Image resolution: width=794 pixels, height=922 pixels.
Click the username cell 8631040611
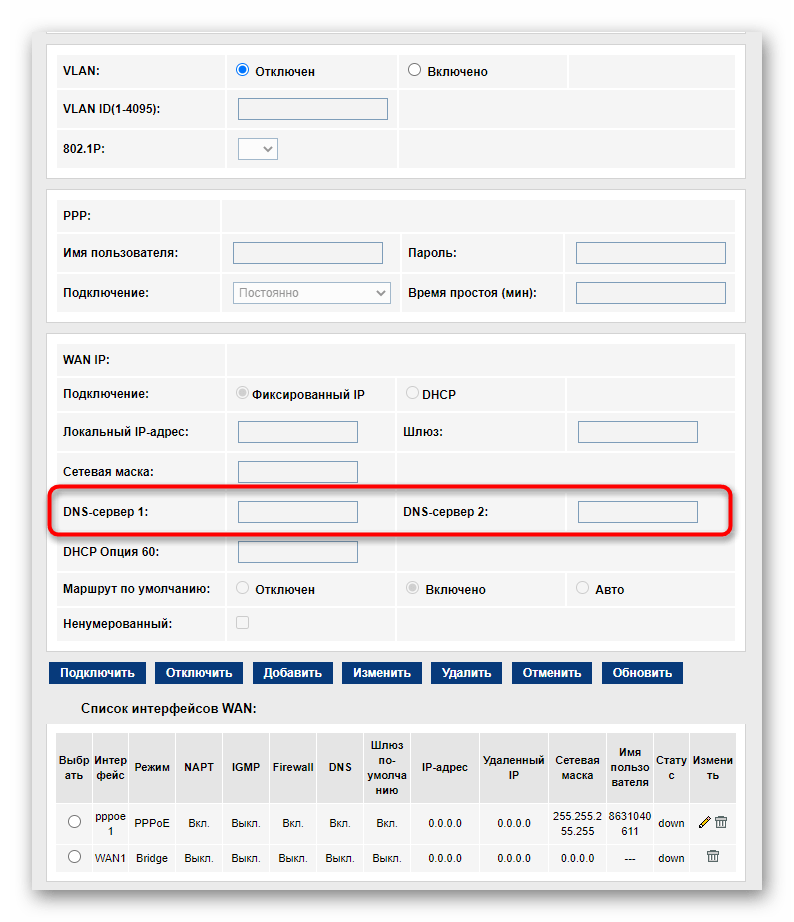tap(630, 823)
